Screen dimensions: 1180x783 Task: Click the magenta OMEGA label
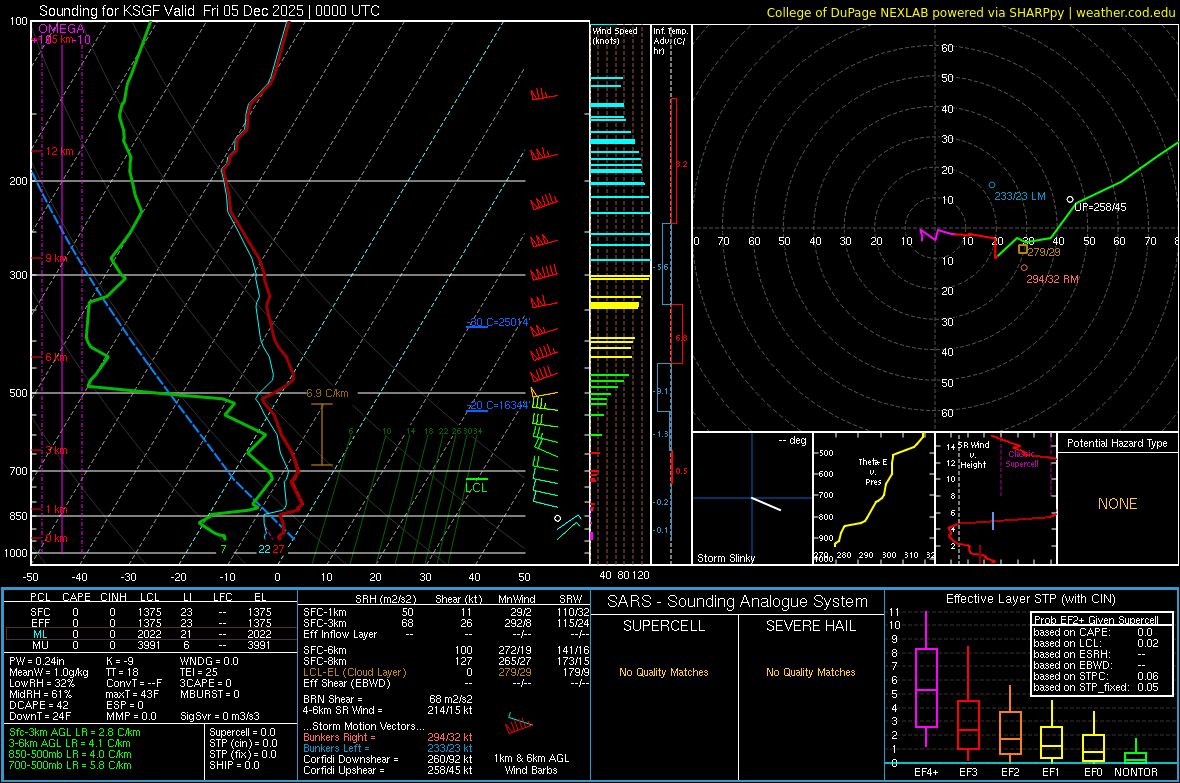tap(62, 29)
